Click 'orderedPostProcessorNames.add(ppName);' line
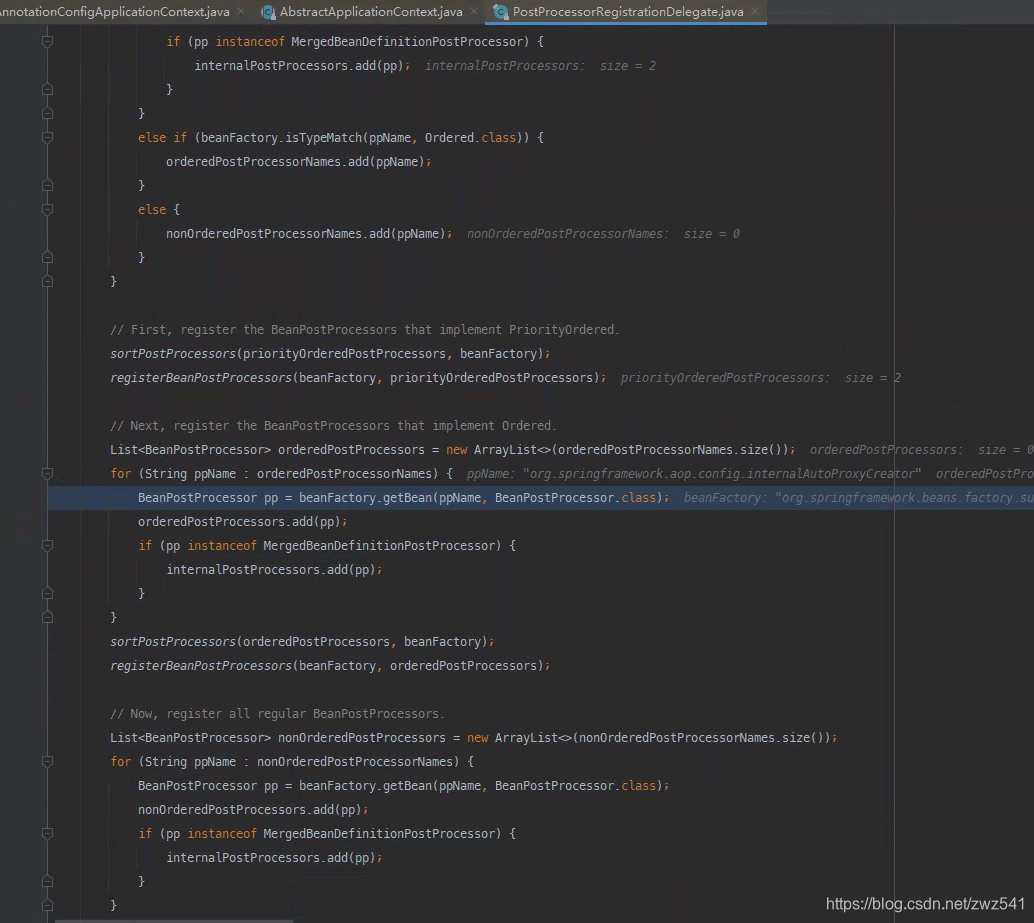The image size is (1034, 923). pos(298,162)
